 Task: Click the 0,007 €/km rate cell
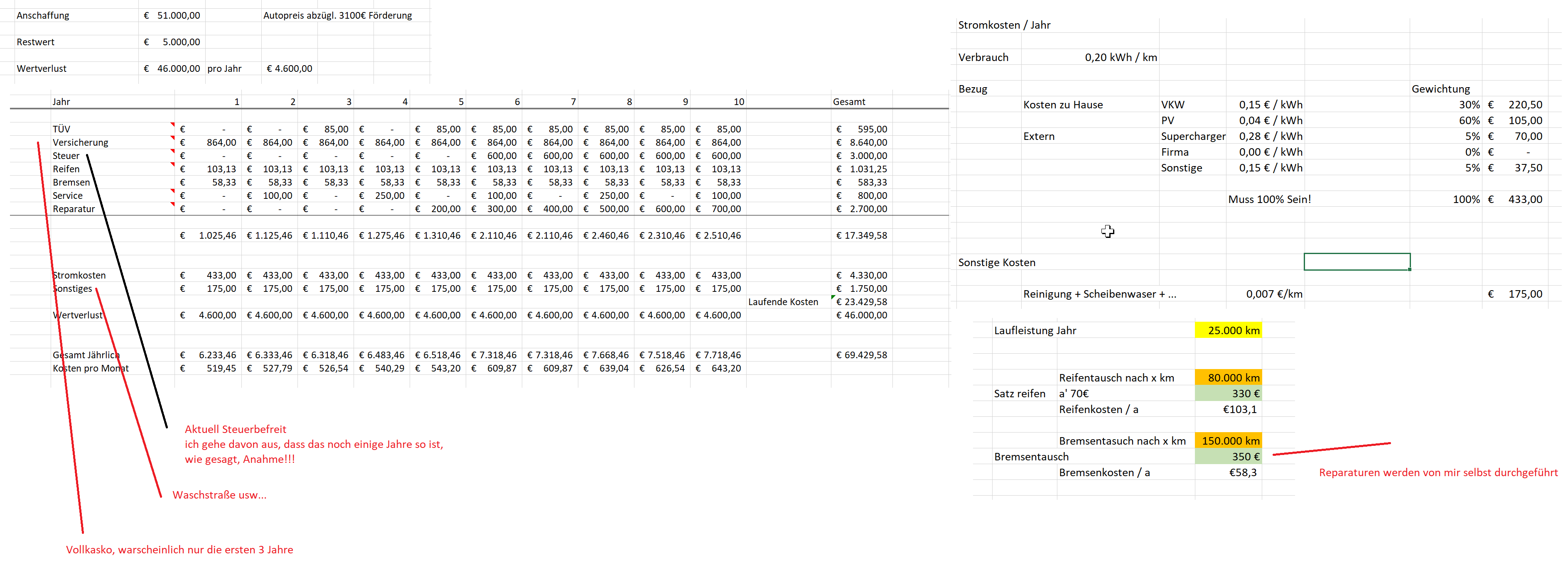click(1274, 294)
